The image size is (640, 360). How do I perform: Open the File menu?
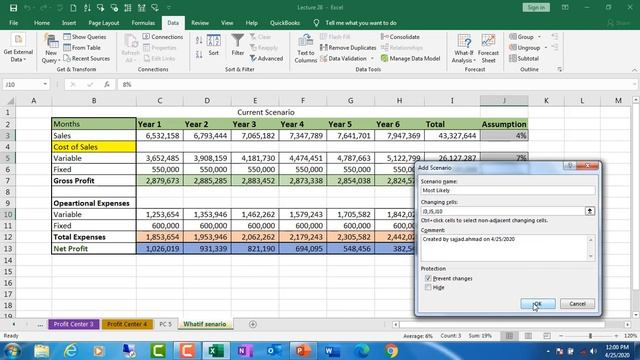click(13, 23)
